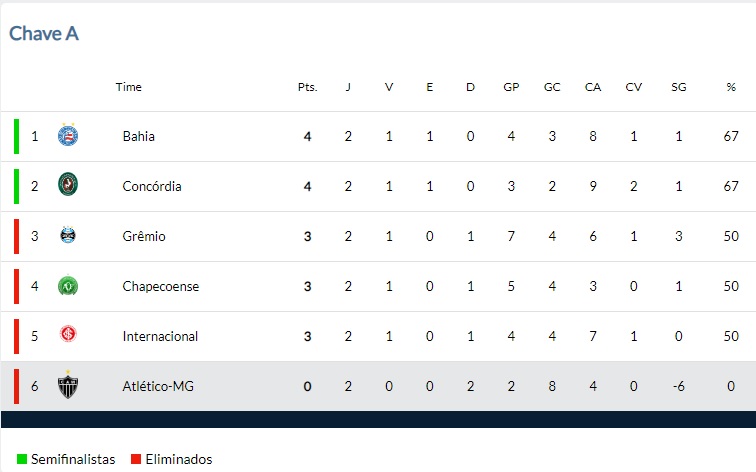The height and width of the screenshot is (472, 756).
Task: Open the Atlético-MG team name
Action: point(158,386)
